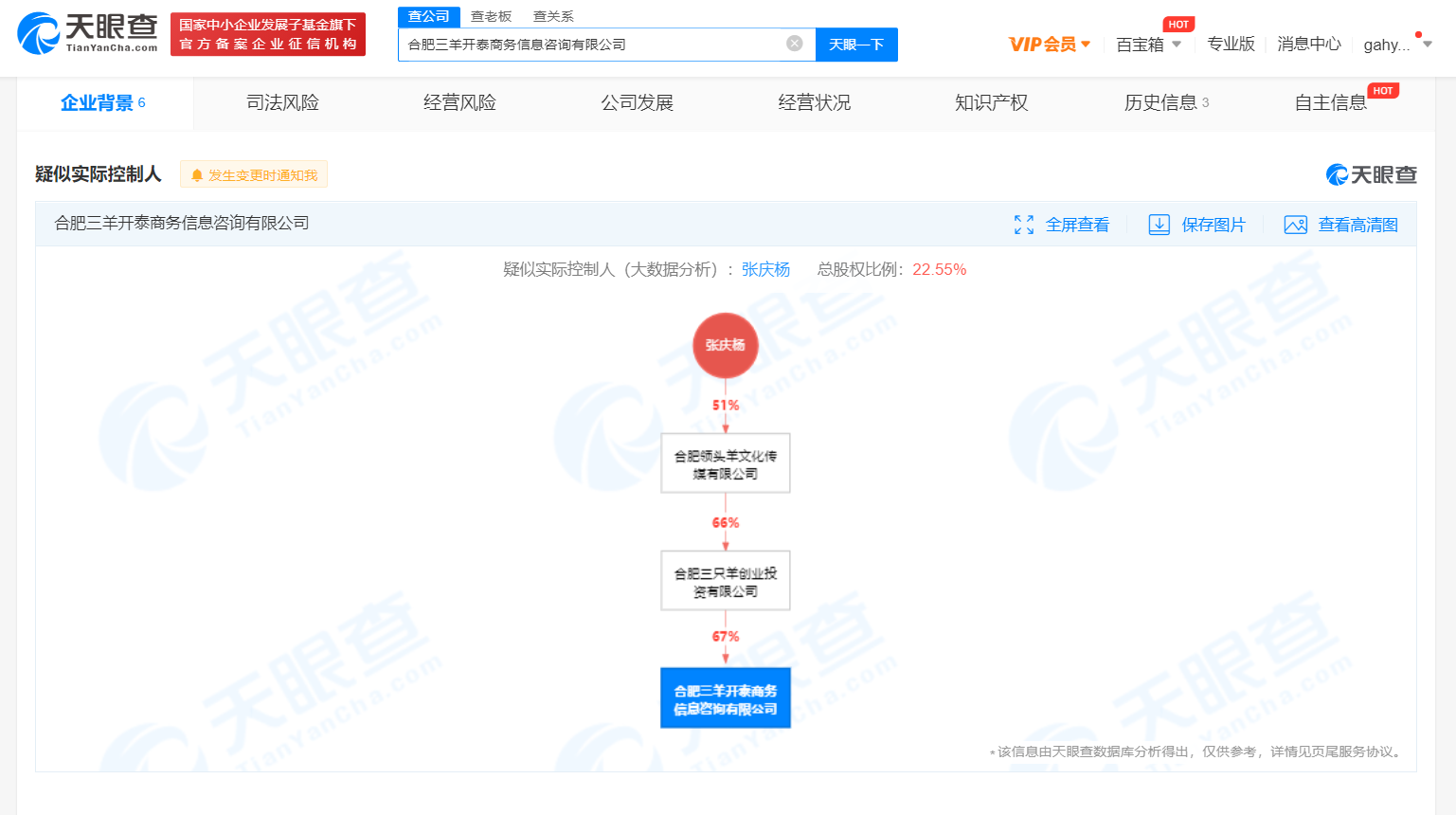Open 公司发展 tab
The height and width of the screenshot is (815, 1456).
[637, 102]
